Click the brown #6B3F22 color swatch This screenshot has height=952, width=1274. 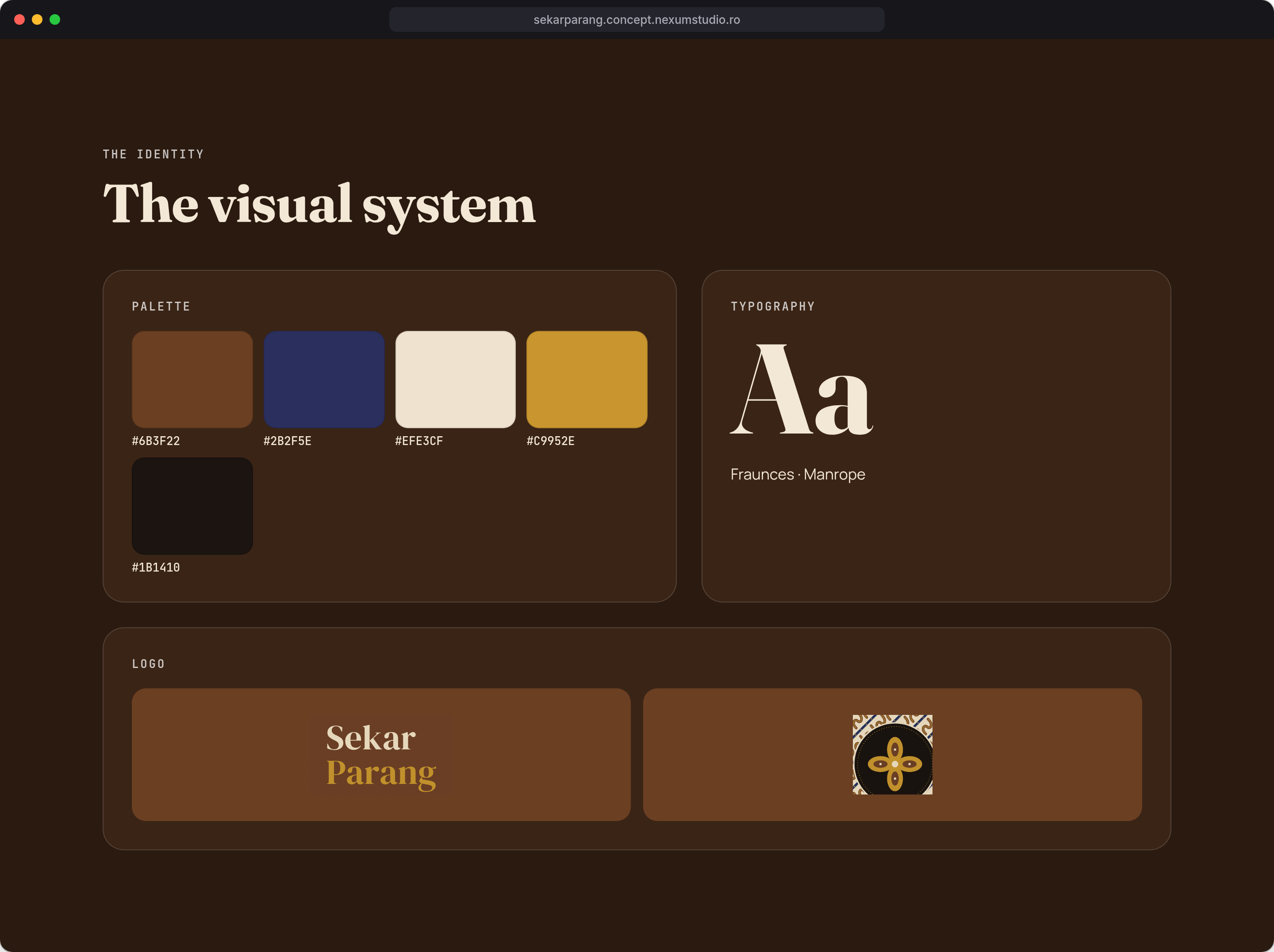[192, 380]
